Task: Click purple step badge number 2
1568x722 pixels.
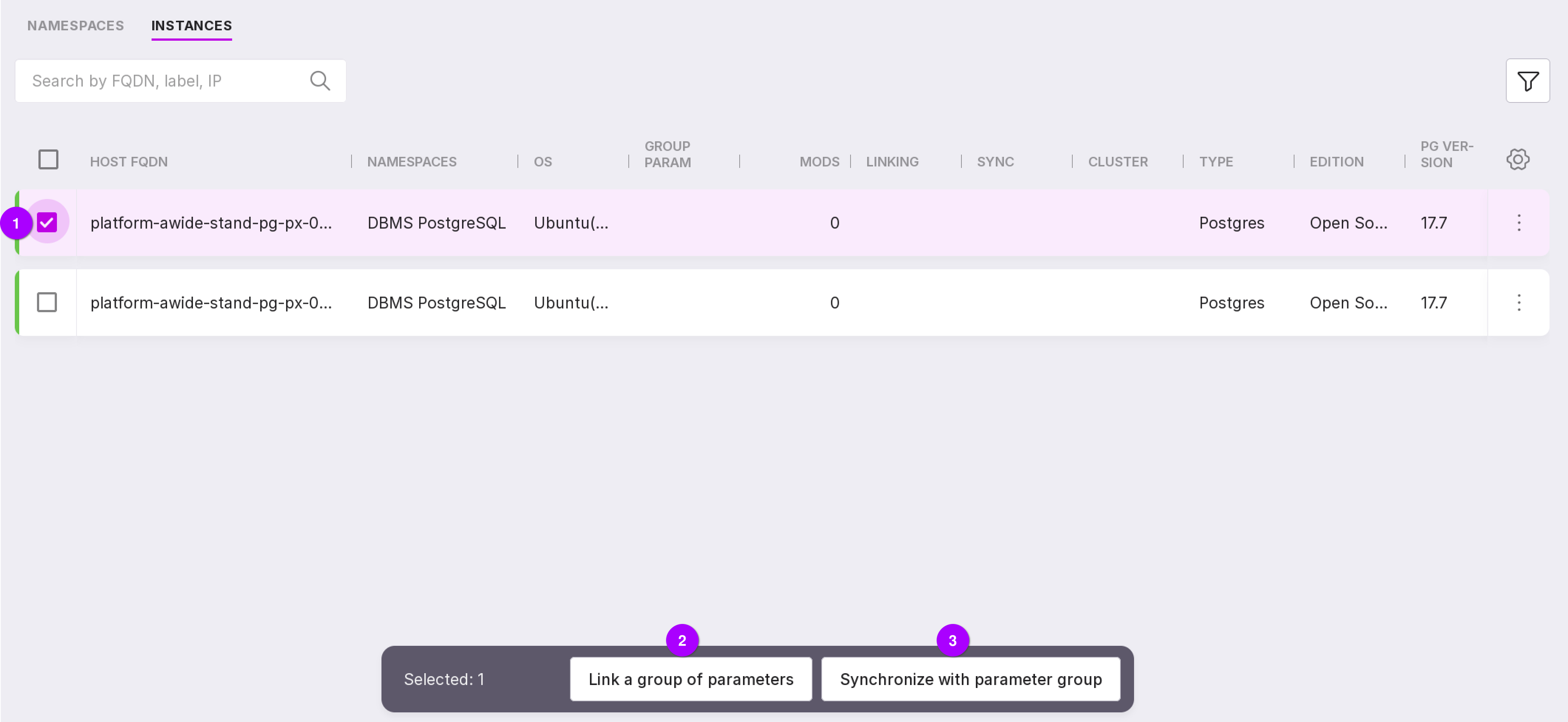Action: pyautogui.click(x=682, y=640)
